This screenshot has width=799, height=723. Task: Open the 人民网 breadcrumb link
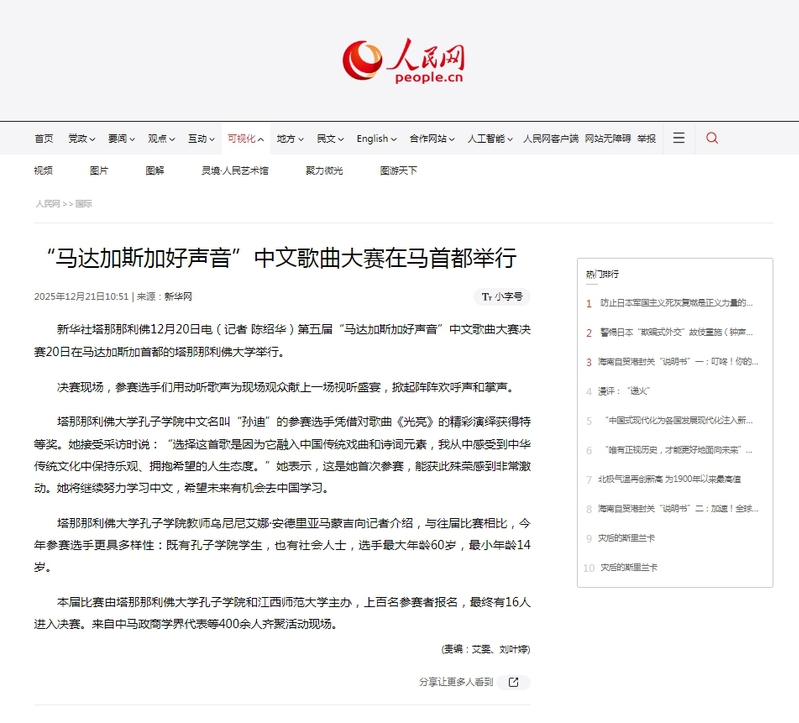click(x=47, y=203)
